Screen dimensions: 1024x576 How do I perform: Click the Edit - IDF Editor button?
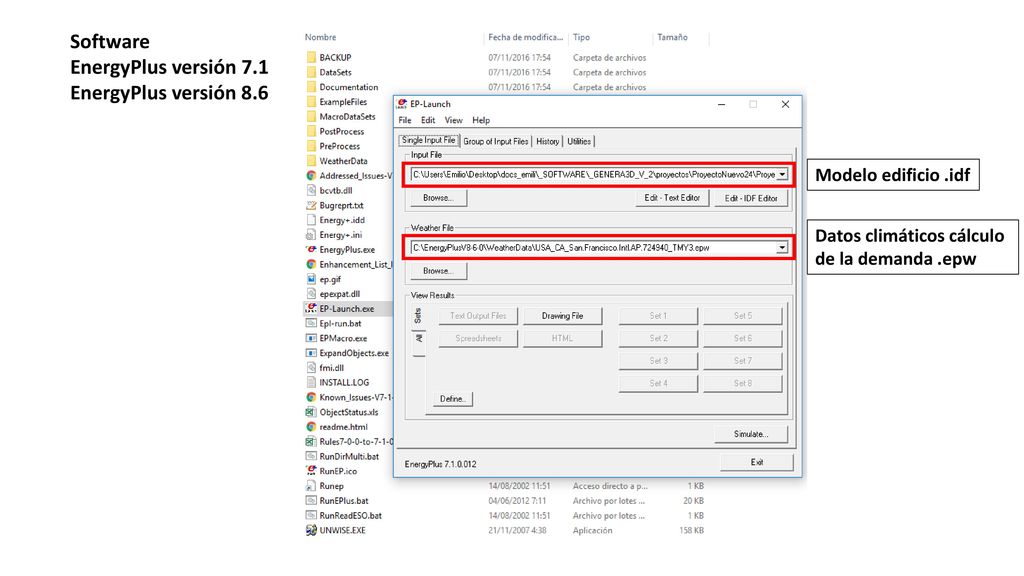point(751,198)
